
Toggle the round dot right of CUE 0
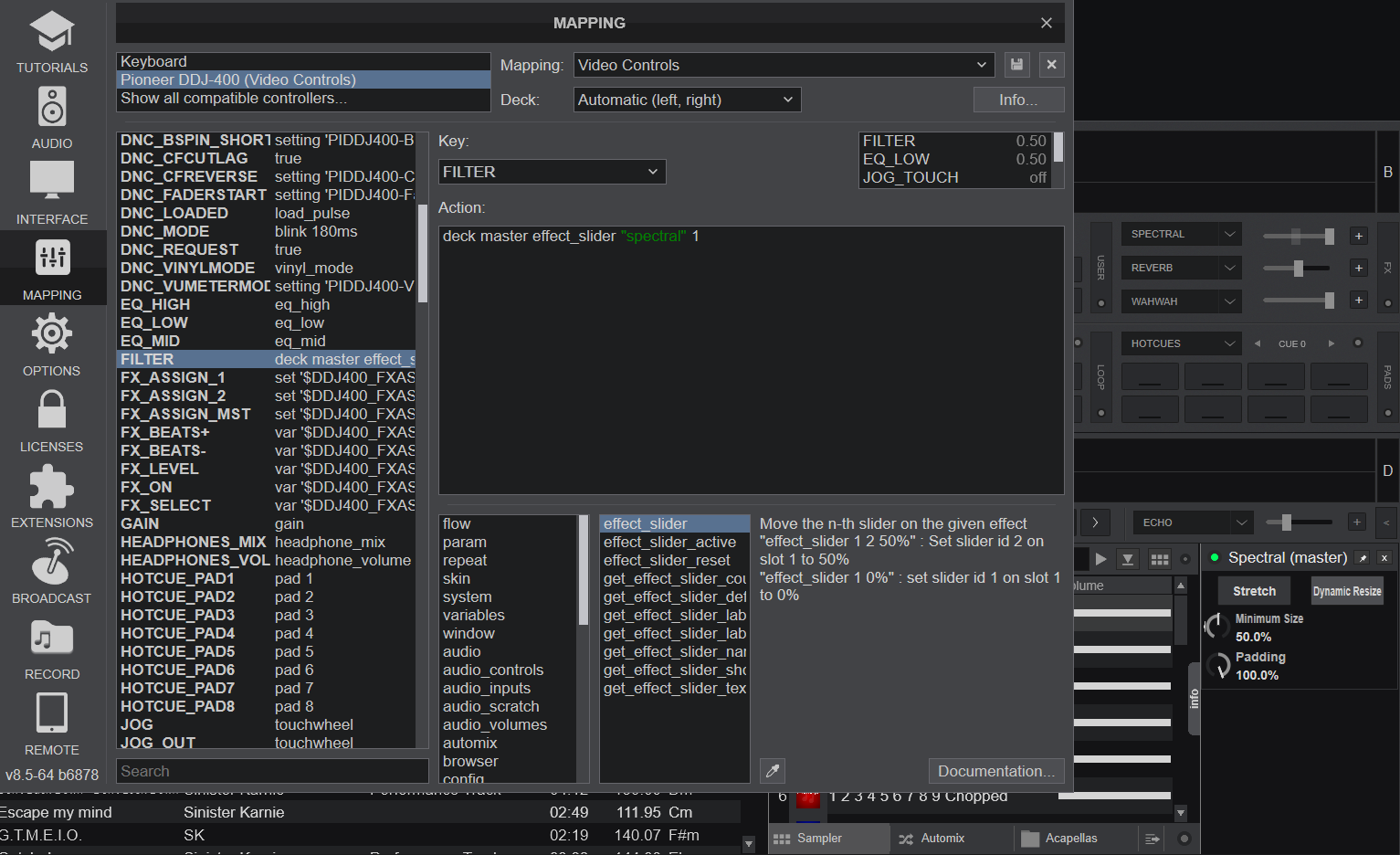(1358, 343)
